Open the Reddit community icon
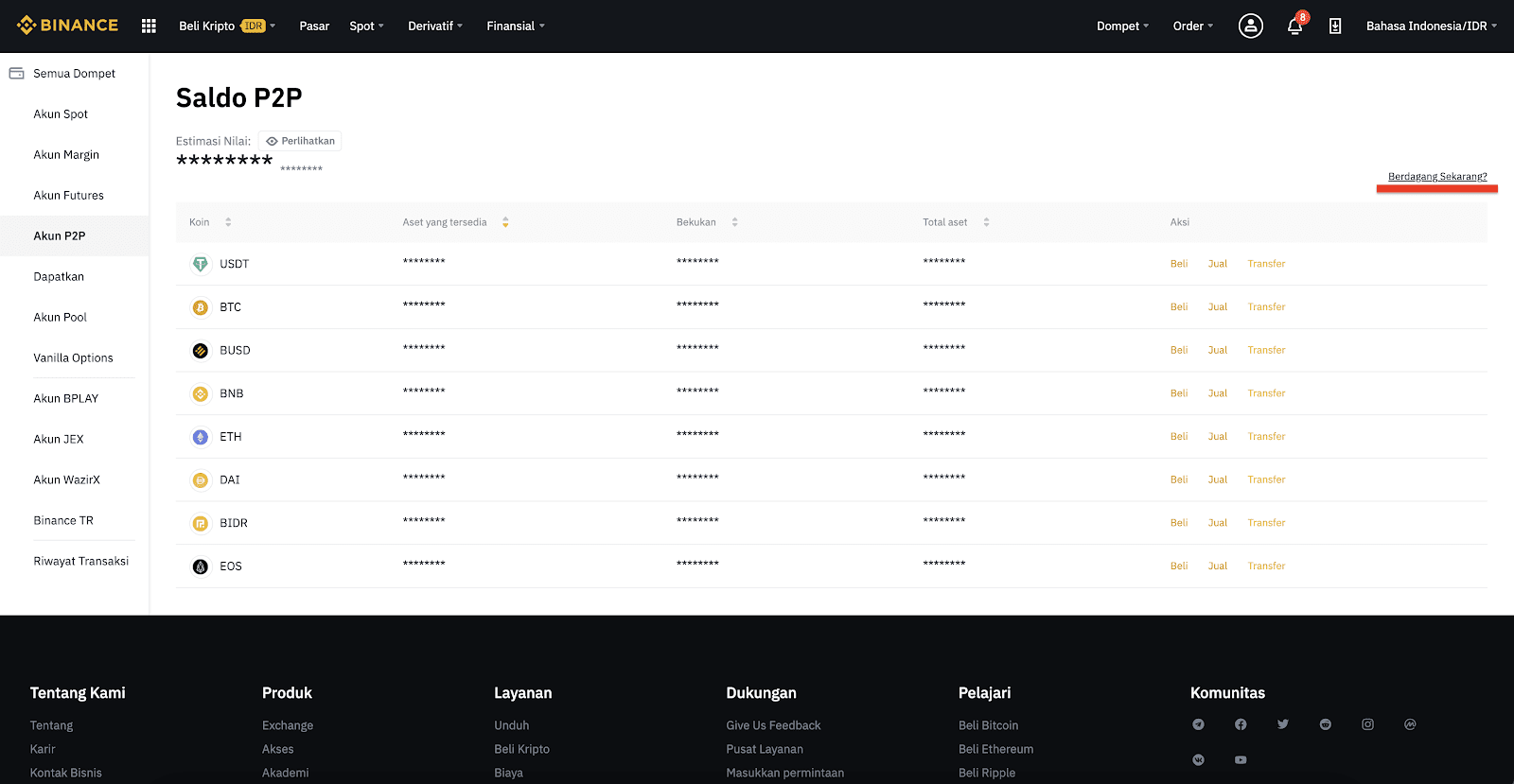The width and height of the screenshot is (1514, 784). (x=1326, y=724)
